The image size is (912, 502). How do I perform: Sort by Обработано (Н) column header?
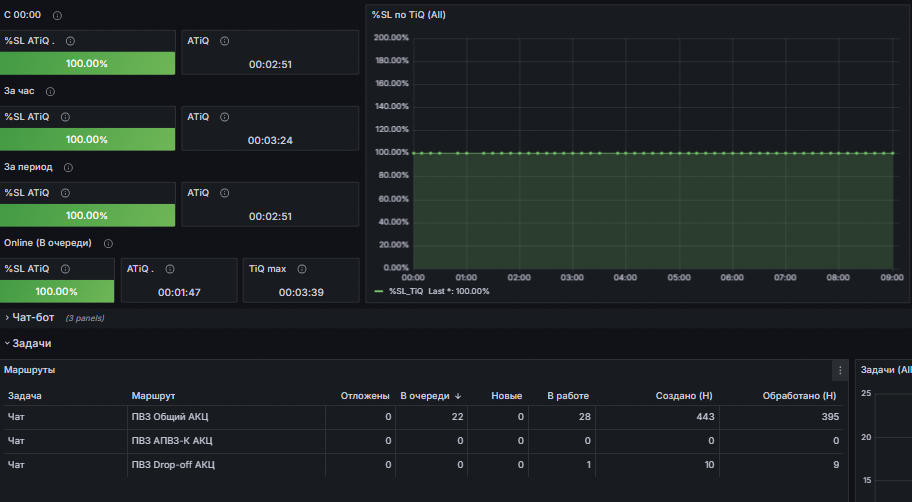click(799, 396)
